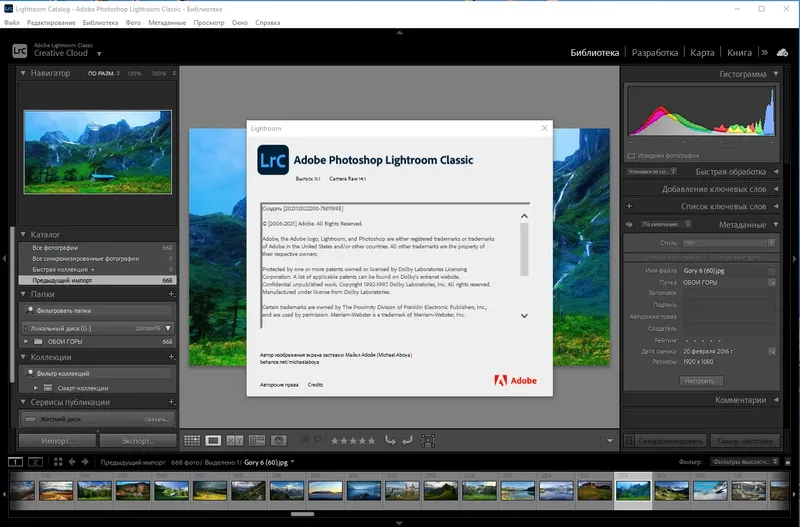Collapse the Коллекции panel
The height and width of the screenshot is (527, 800).
tap(23, 357)
